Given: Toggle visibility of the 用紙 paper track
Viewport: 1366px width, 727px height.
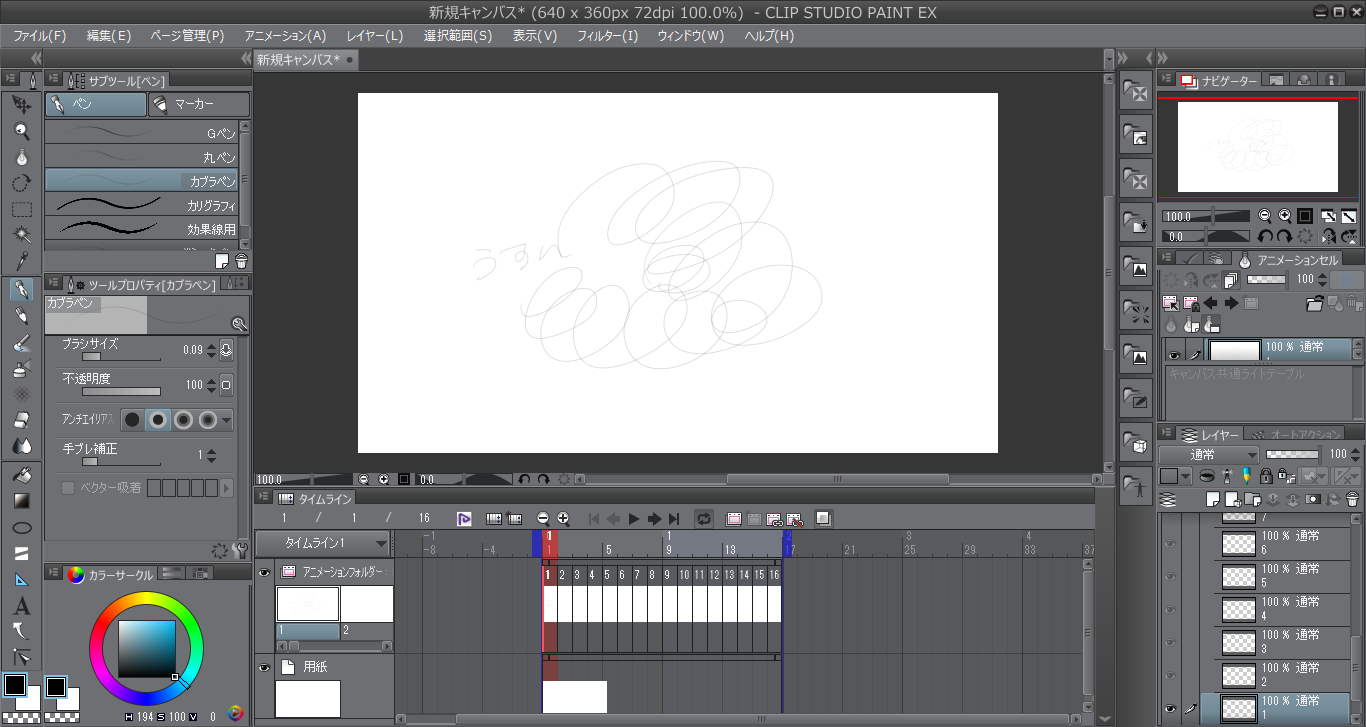Looking at the screenshot, I should click(x=265, y=667).
